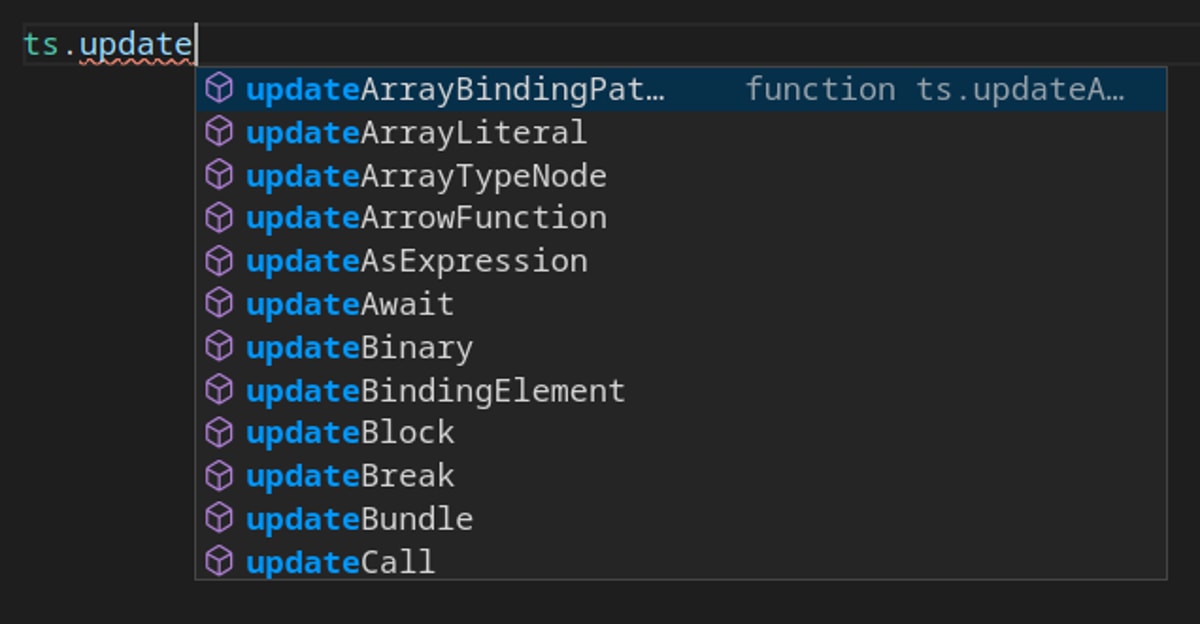Image resolution: width=1200 pixels, height=624 pixels.
Task: Click the cube icon beside updateArrayLiteral
Action: tap(218, 132)
